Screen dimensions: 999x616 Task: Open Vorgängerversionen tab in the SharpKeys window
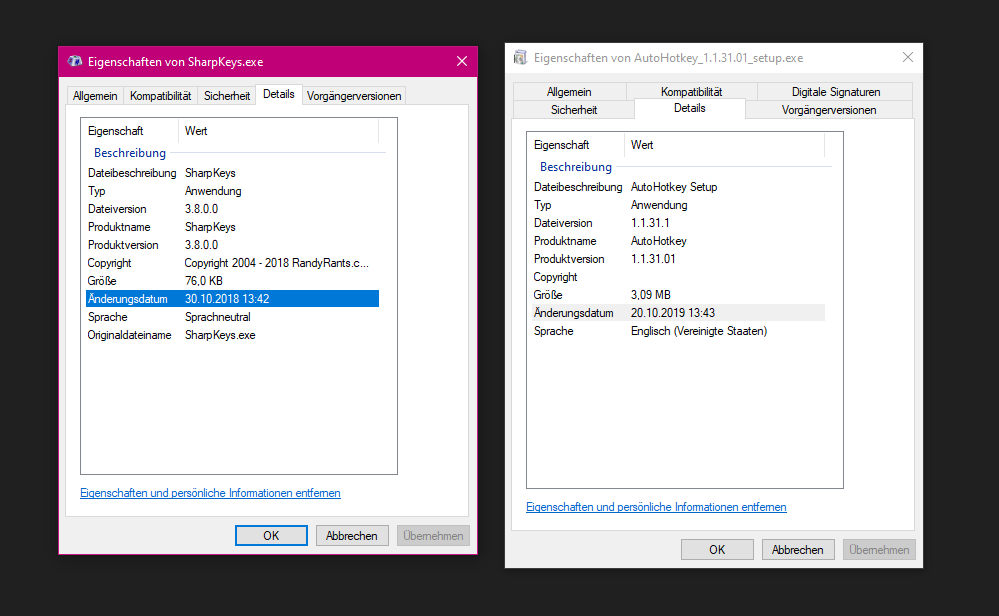point(354,96)
